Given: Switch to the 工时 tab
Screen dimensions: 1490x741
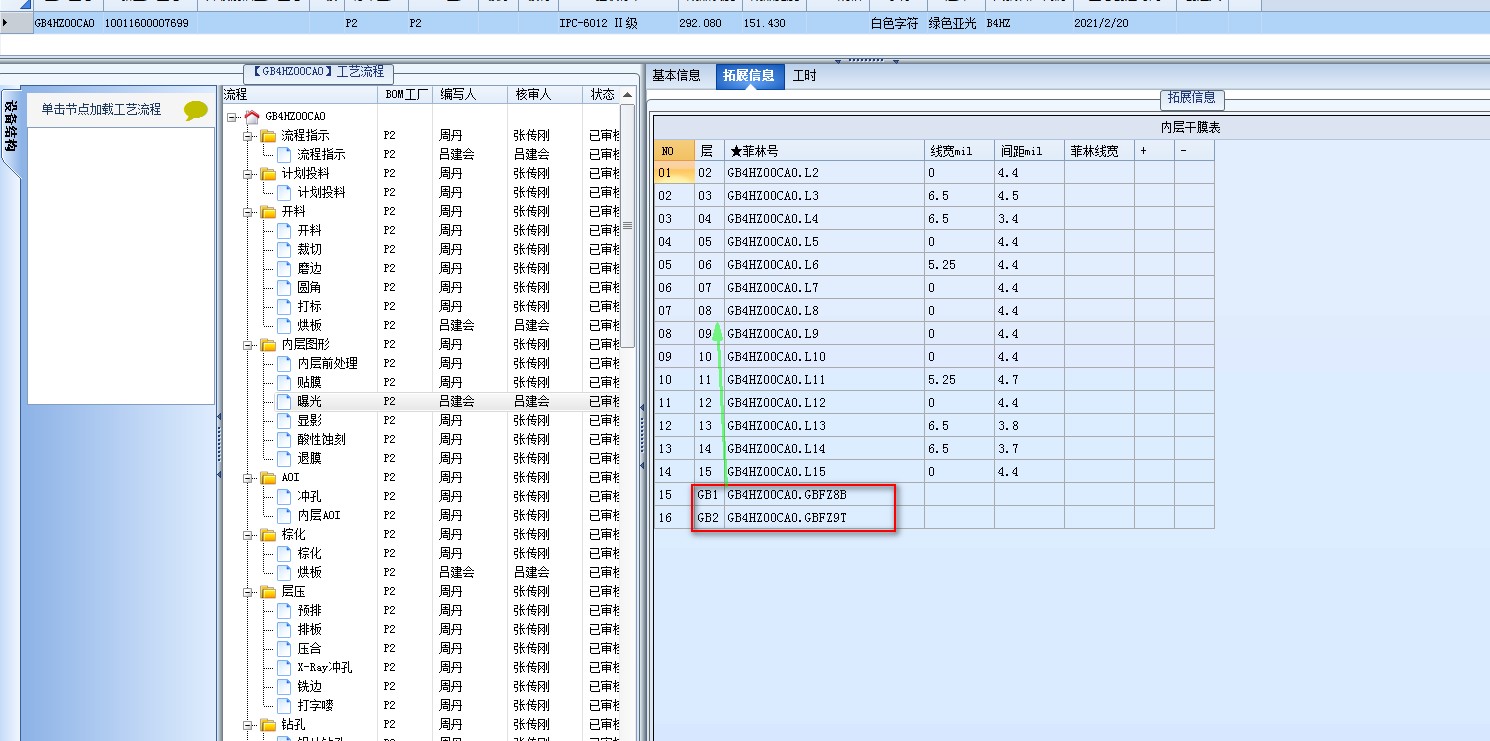Looking at the screenshot, I should click(804, 75).
